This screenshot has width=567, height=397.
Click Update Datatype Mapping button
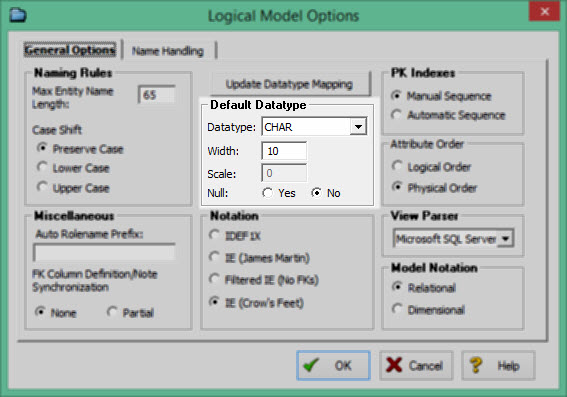(x=290, y=84)
